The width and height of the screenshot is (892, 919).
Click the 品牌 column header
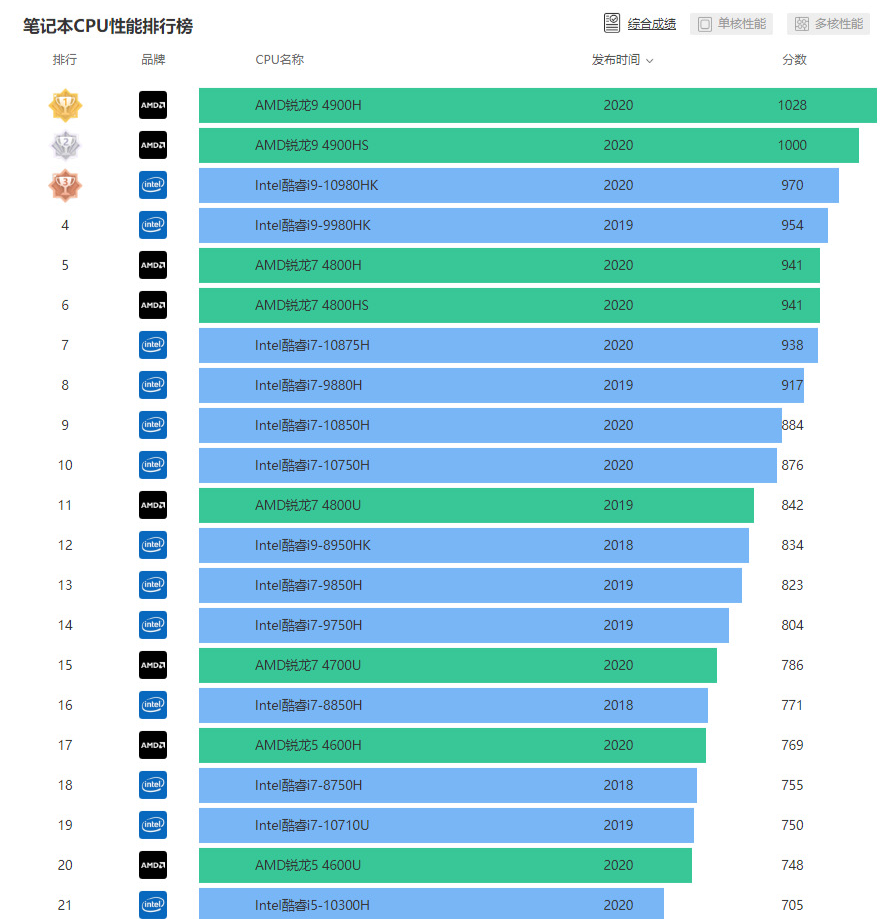click(153, 60)
